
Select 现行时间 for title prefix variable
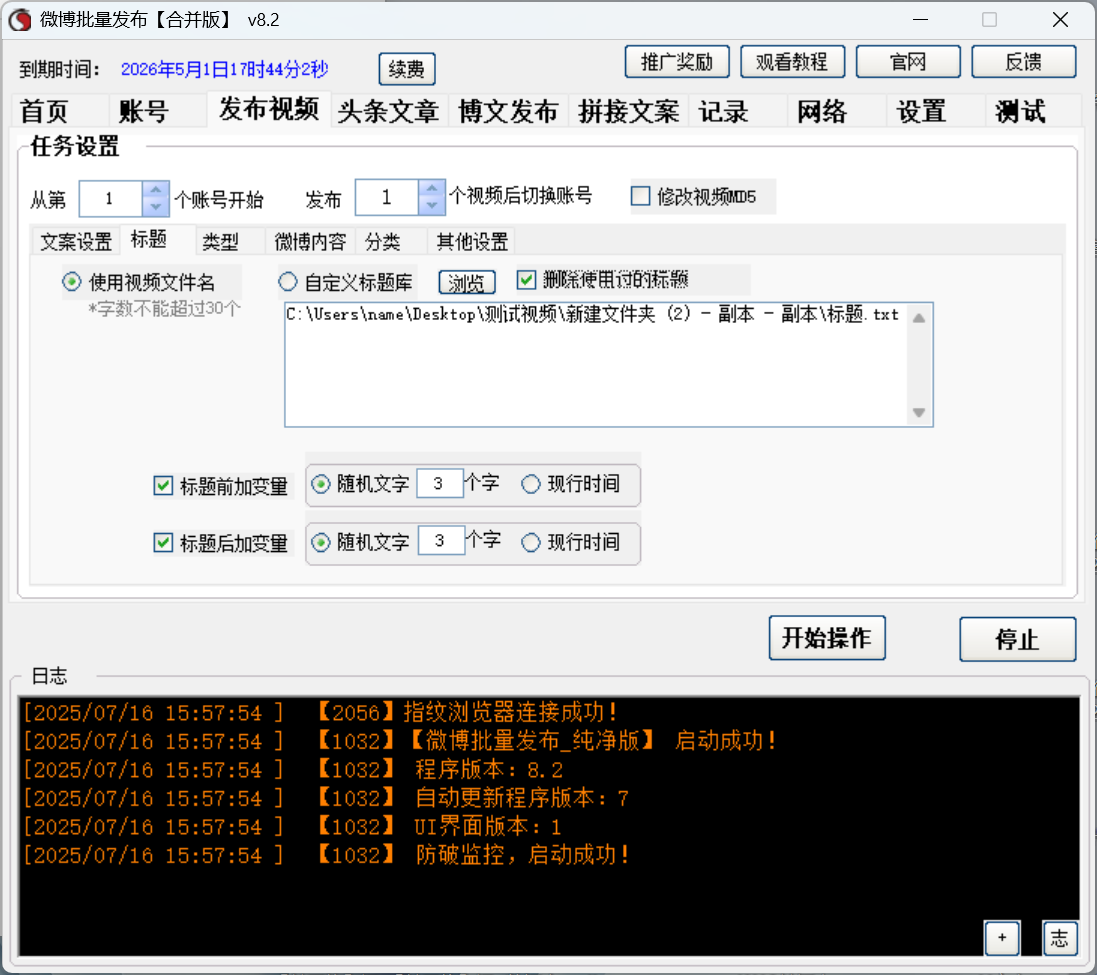pos(531,484)
